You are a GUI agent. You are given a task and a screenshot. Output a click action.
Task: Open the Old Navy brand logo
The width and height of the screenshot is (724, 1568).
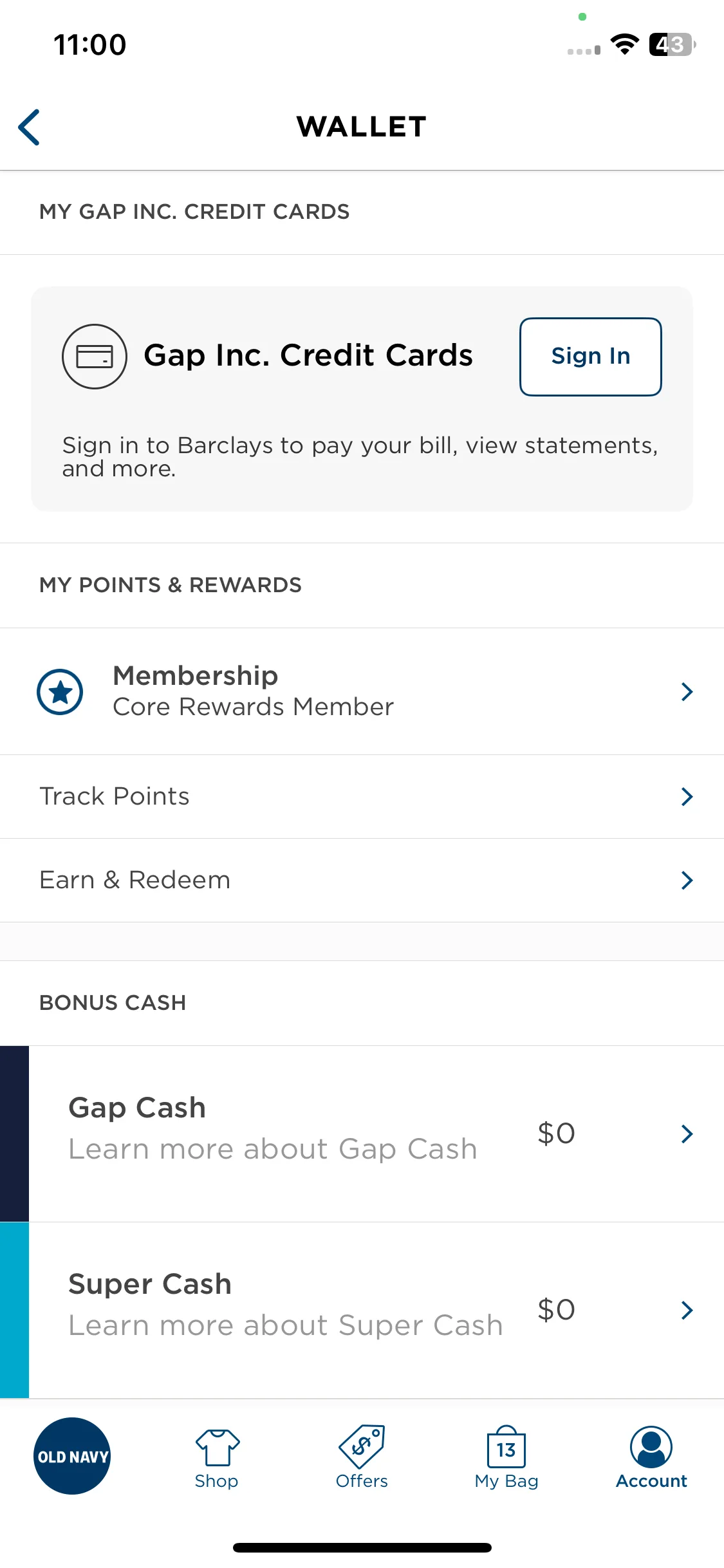click(x=71, y=1456)
